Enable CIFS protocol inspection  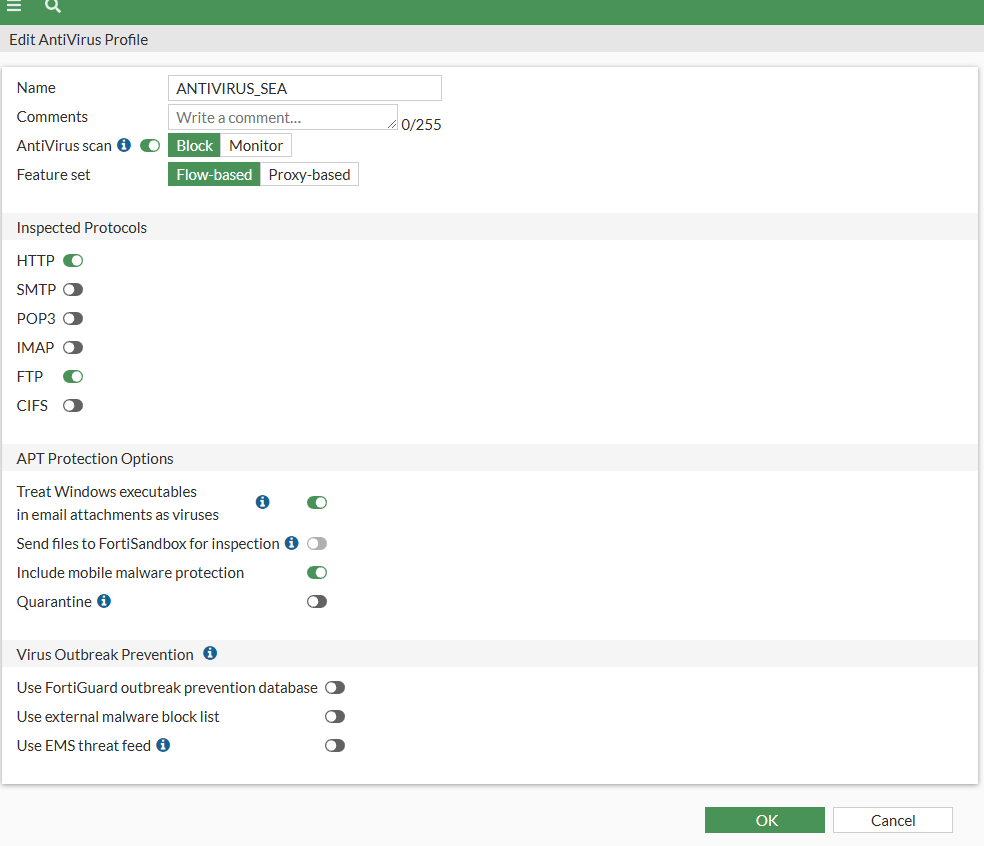click(x=73, y=405)
